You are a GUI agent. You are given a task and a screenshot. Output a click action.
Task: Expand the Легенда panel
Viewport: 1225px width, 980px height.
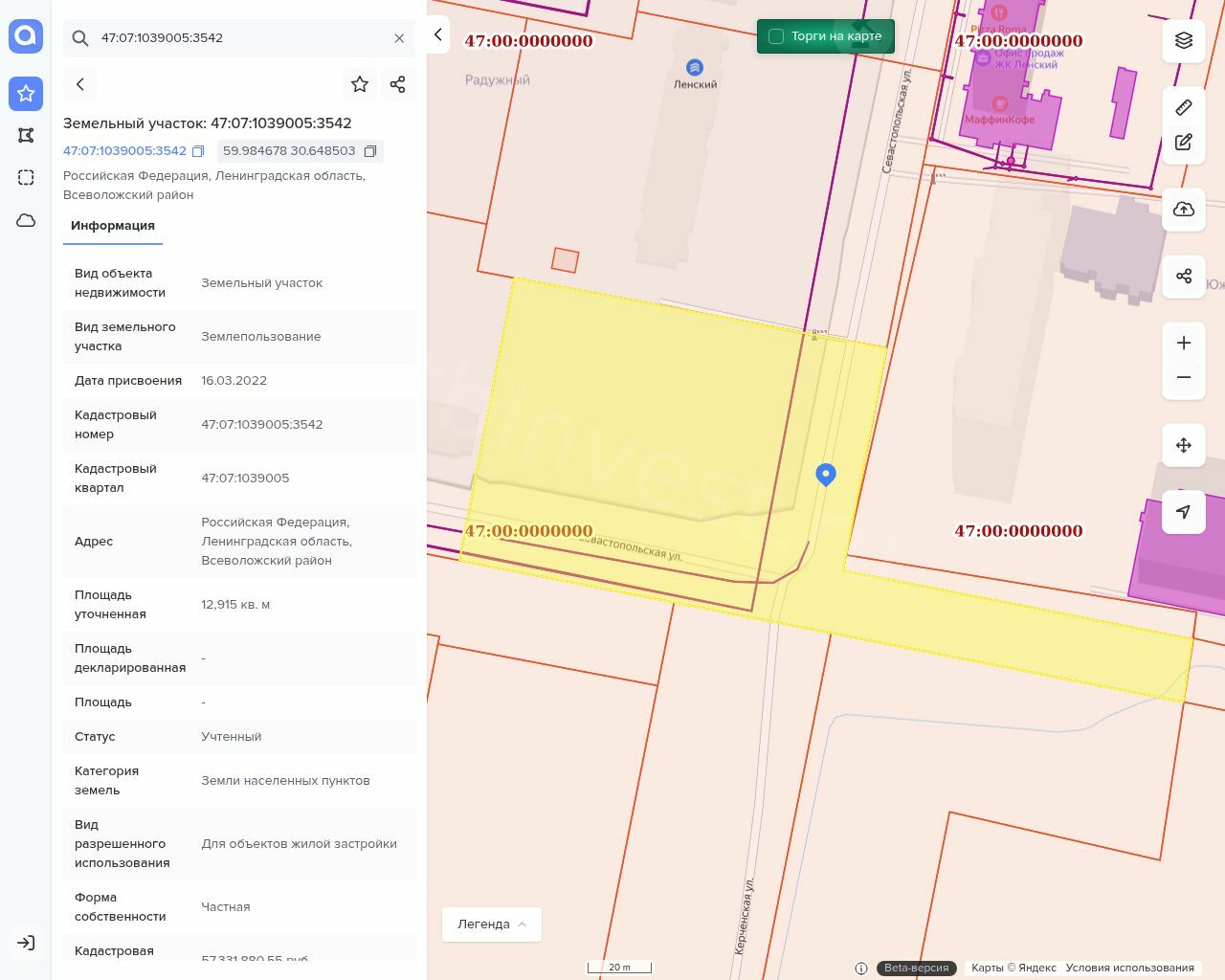point(492,924)
